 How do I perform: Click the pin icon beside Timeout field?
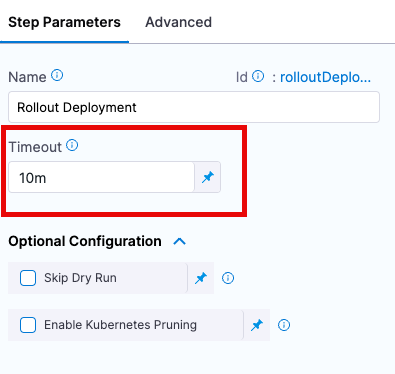point(208,177)
